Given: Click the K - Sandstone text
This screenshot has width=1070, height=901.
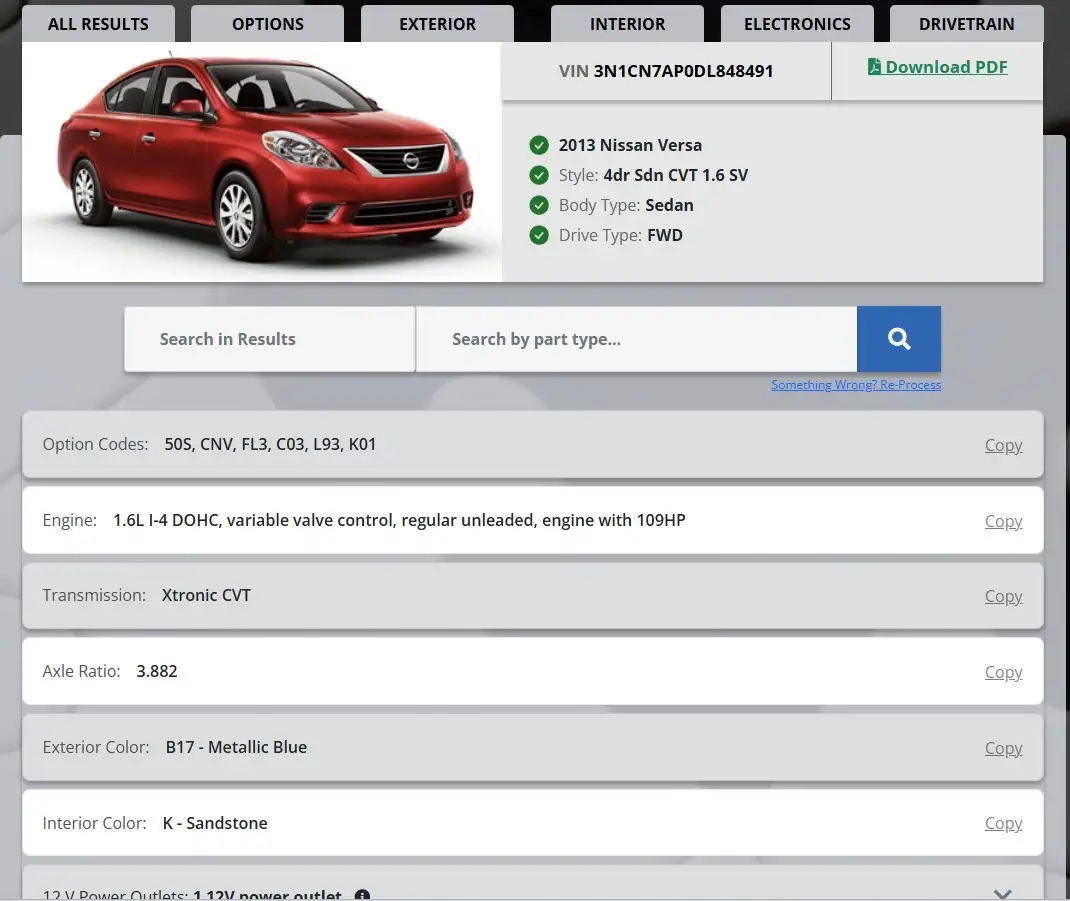Looking at the screenshot, I should click(x=215, y=823).
